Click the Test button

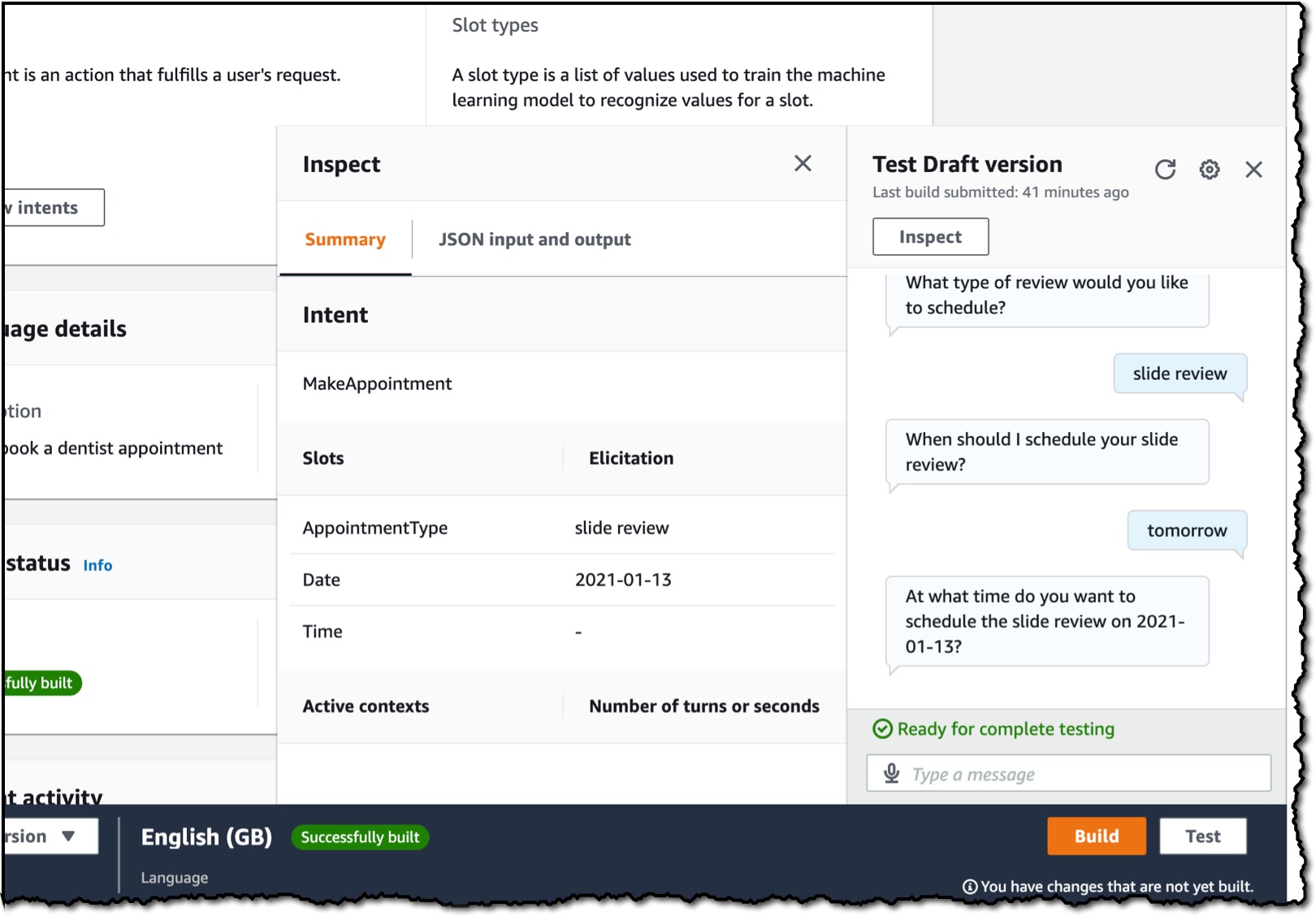(1202, 836)
